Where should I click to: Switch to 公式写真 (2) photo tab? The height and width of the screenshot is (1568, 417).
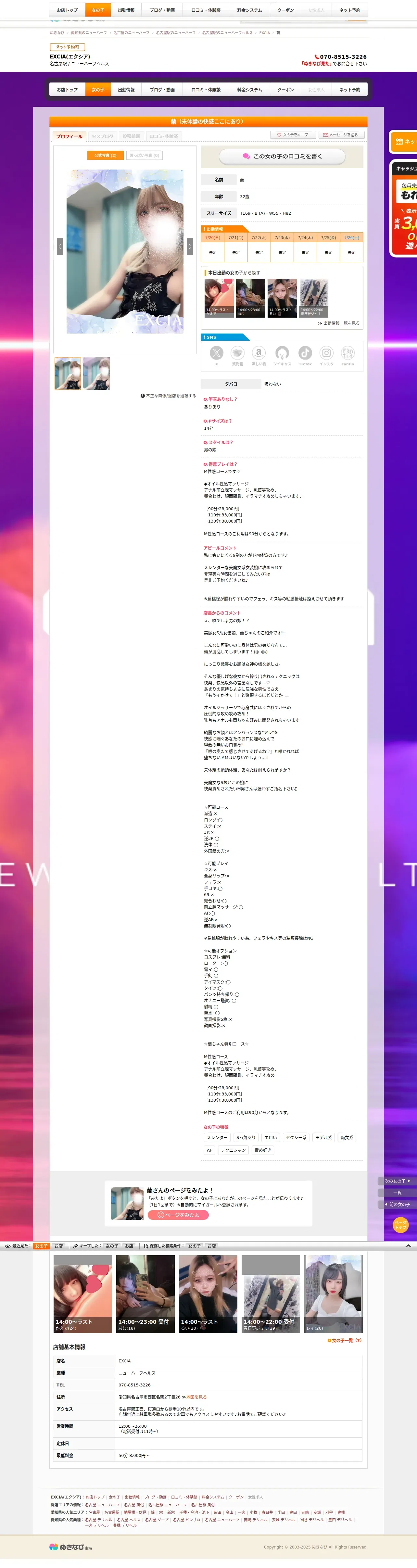(x=105, y=155)
